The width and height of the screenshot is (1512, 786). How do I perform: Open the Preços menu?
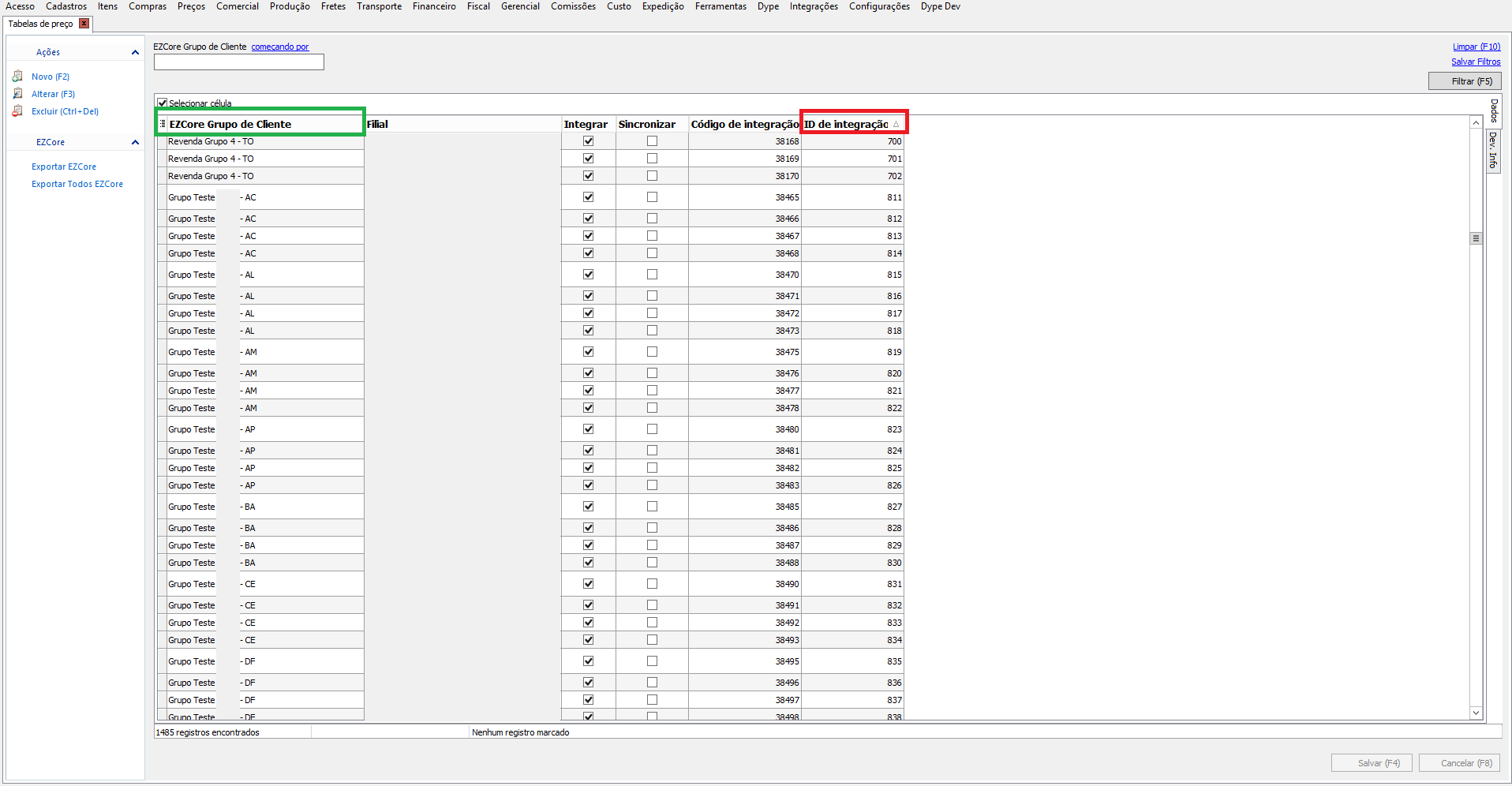(x=191, y=6)
